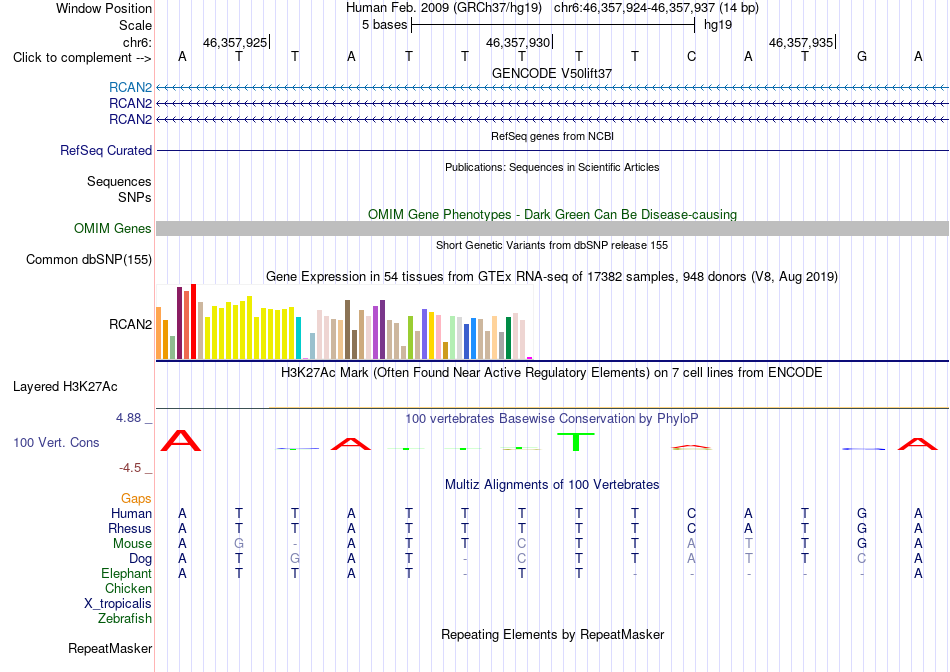Click the chr6:46,357,924-46,357,937 position text
This screenshot has width=950, height=672.
pos(656,8)
